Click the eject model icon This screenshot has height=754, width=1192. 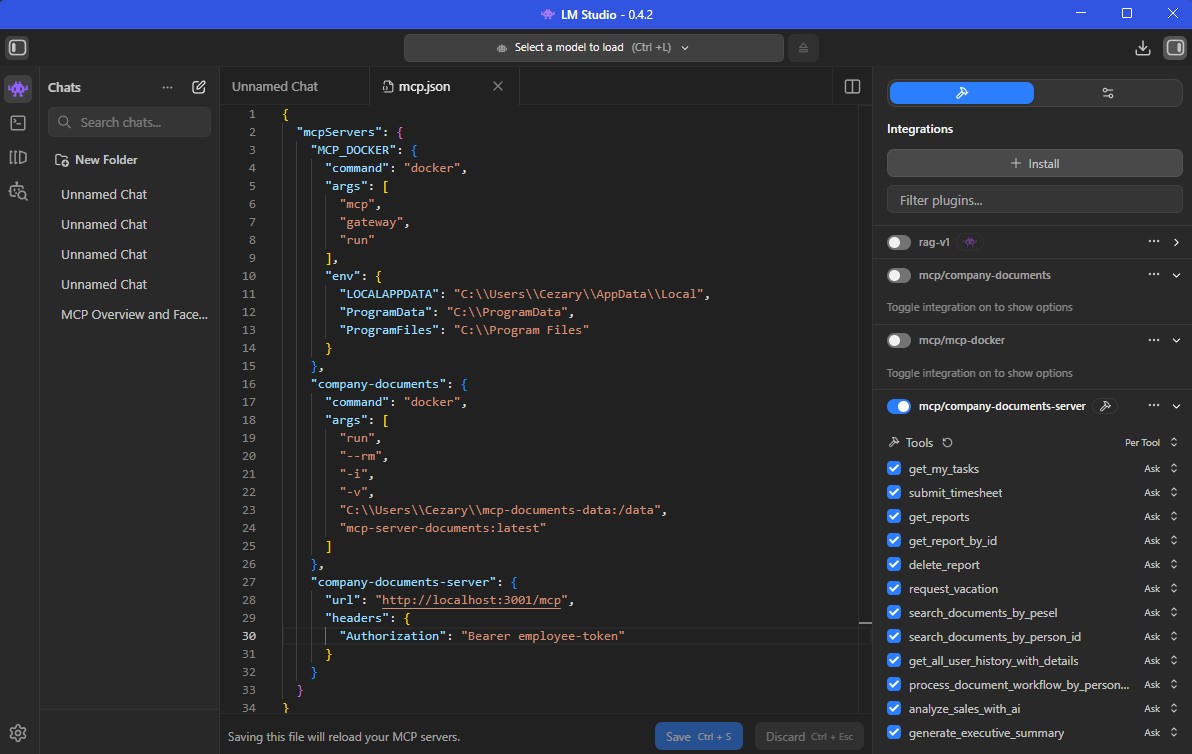click(x=803, y=48)
